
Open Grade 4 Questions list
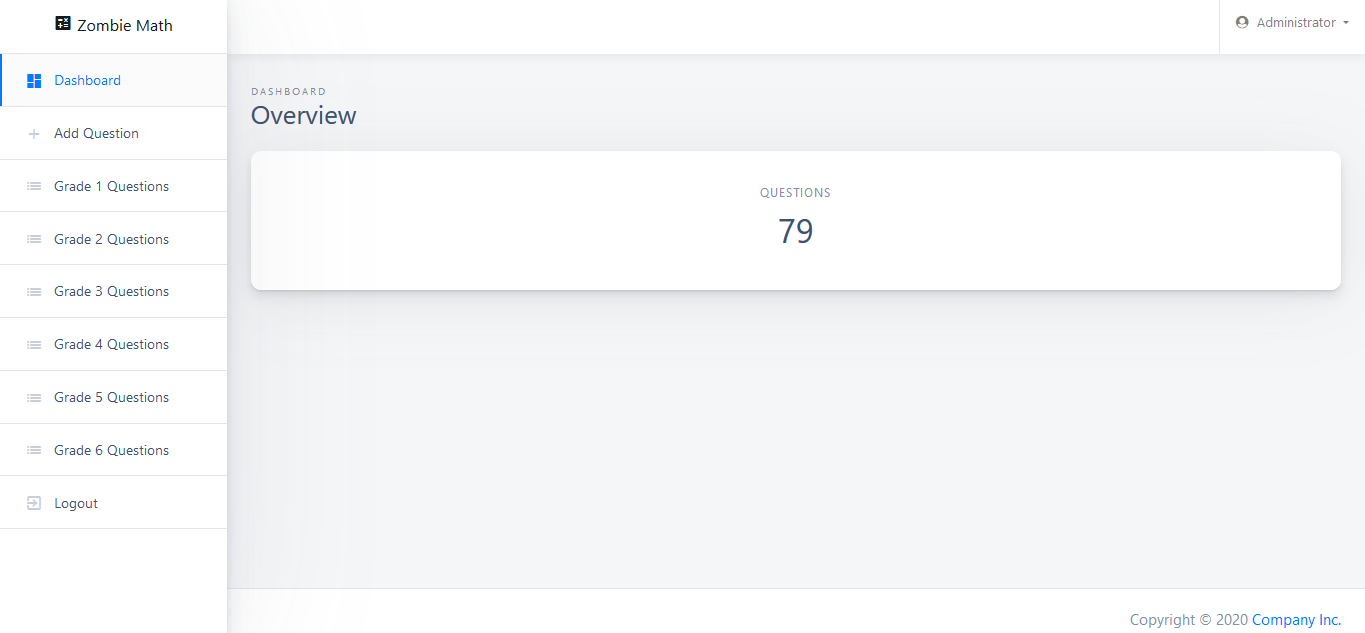point(111,345)
